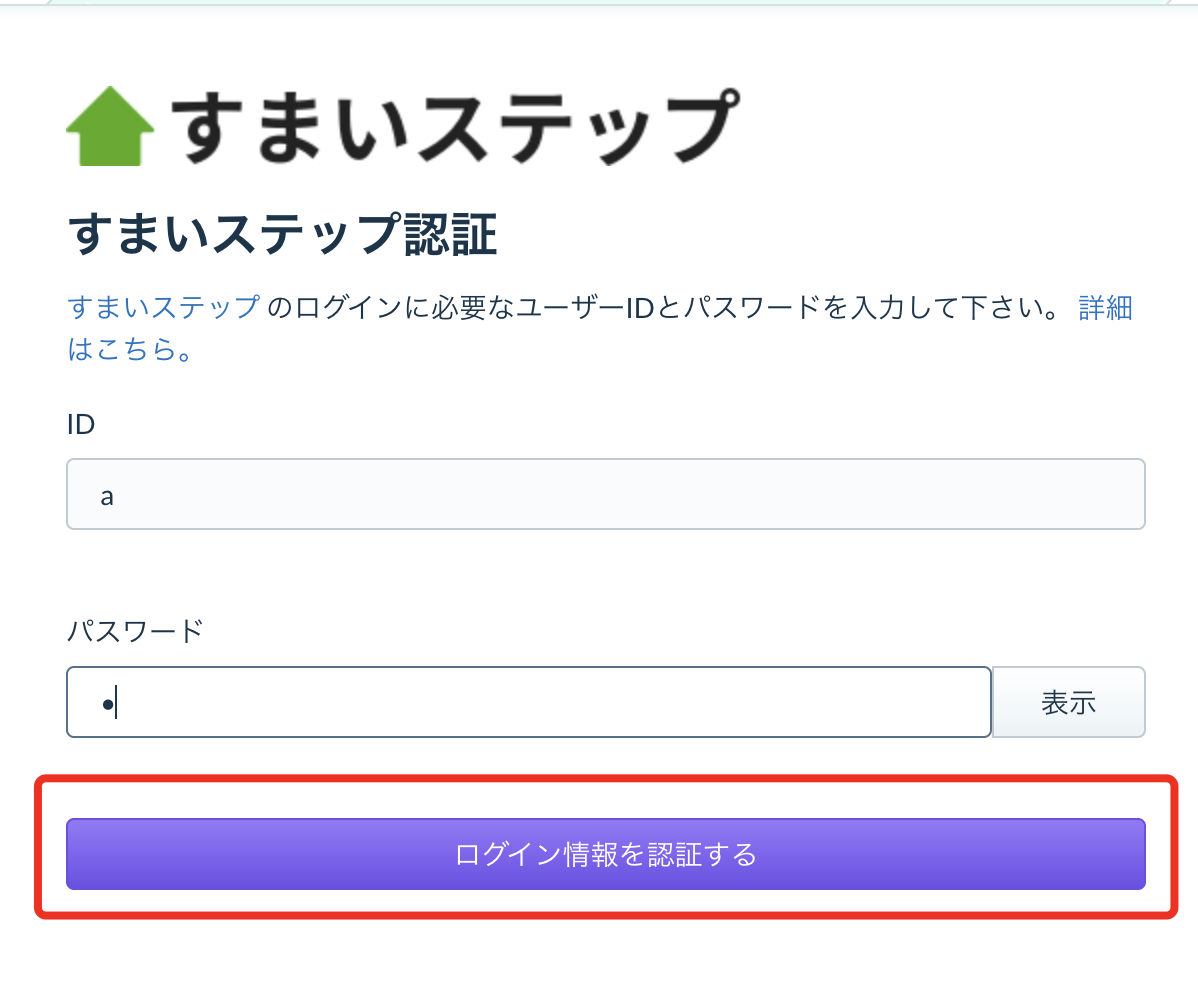Click the green house logo icon
Image resolution: width=1198 pixels, height=982 pixels.
110,126
